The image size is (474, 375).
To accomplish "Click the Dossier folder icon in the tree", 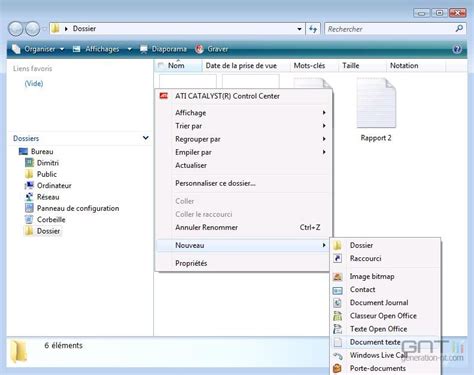I will click(29, 231).
